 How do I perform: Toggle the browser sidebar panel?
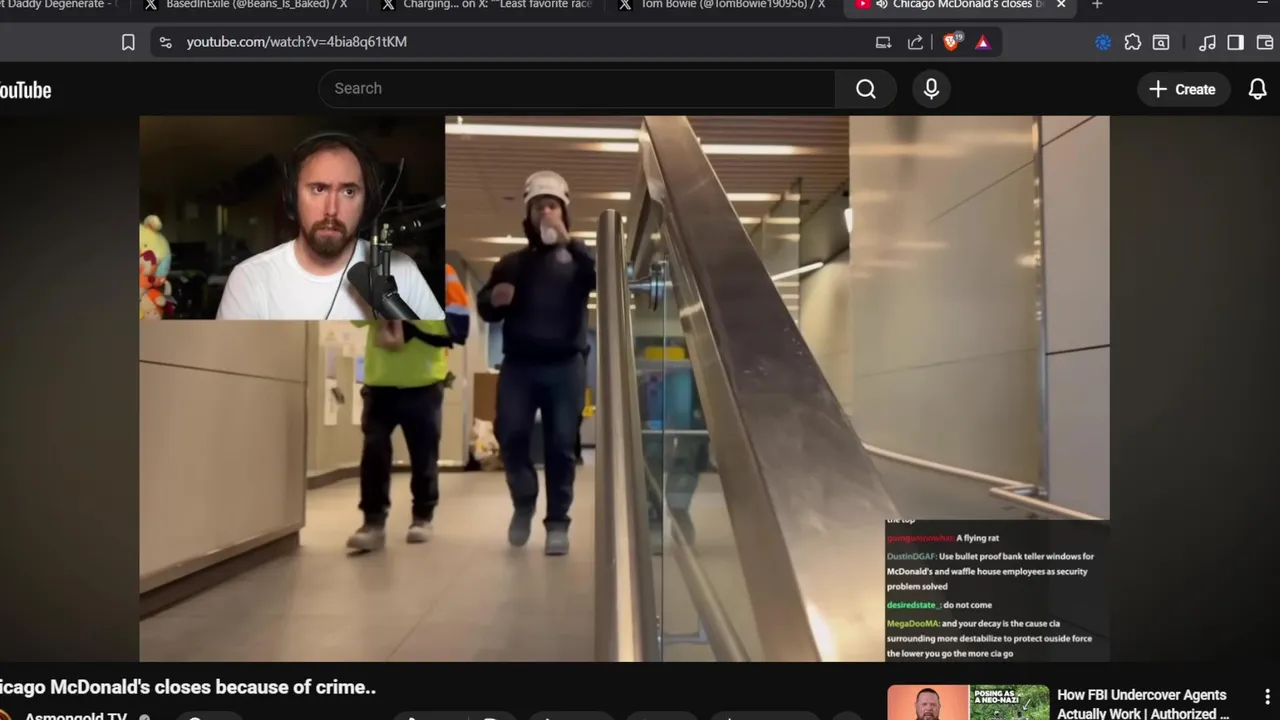(1236, 42)
